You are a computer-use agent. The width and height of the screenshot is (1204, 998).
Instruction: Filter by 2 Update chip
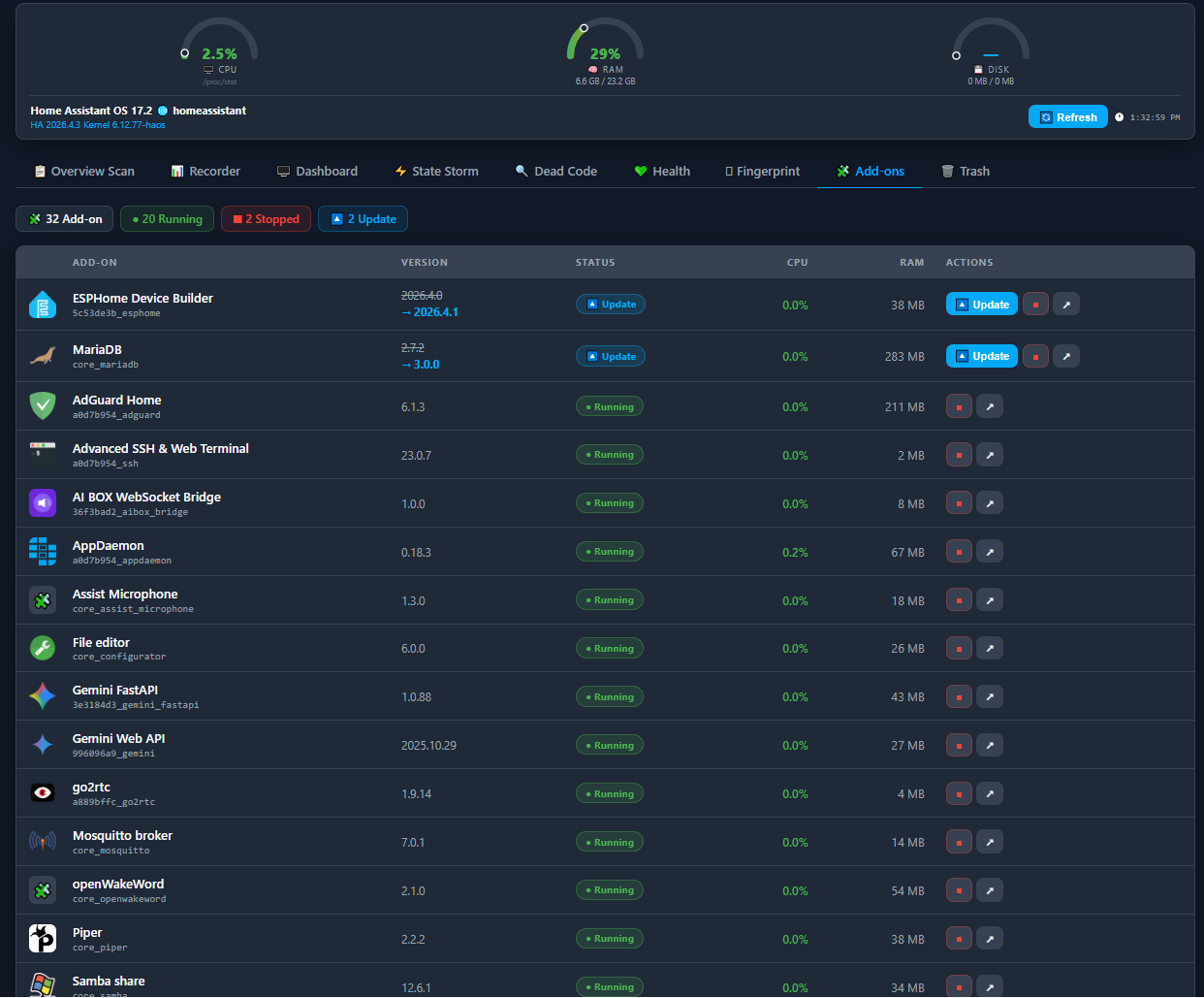pos(364,219)
